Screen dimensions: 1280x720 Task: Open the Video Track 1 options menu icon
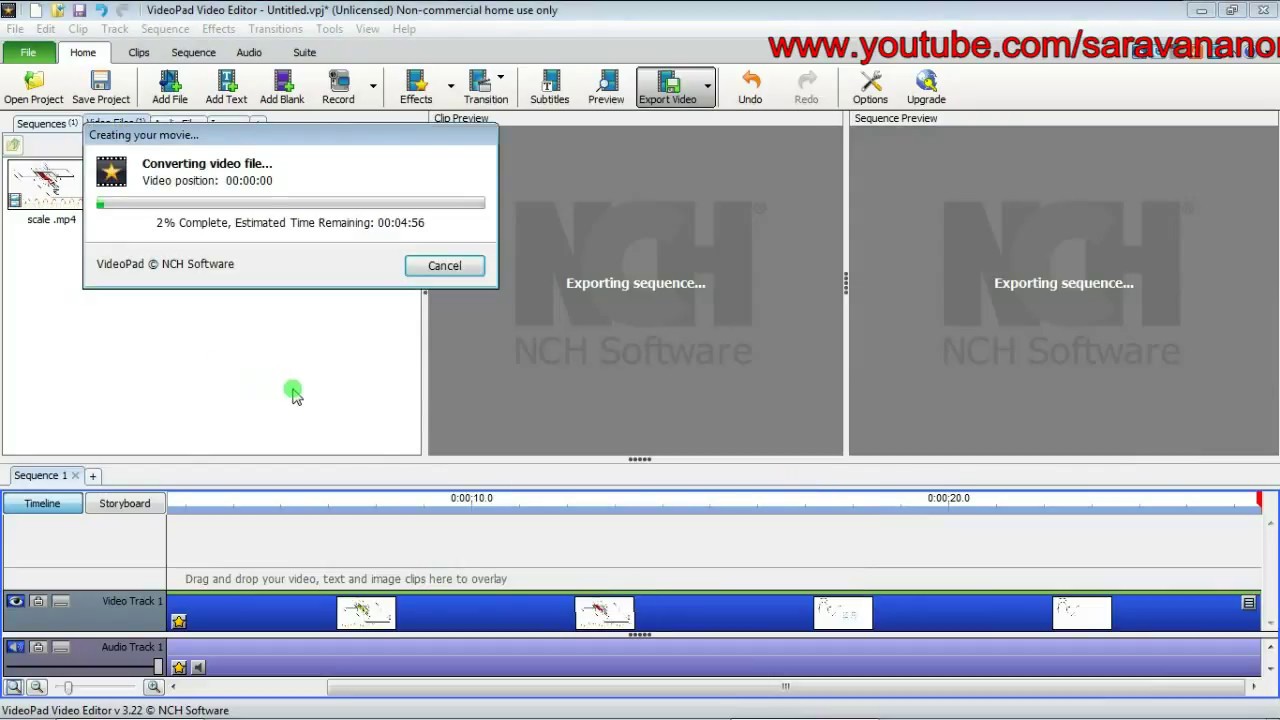(x=1249, y=602)
